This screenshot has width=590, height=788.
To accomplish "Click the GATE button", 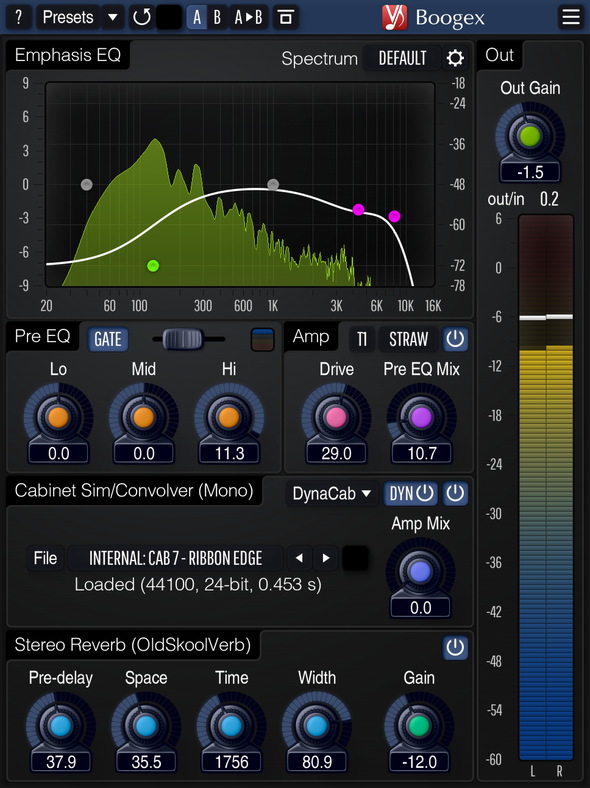I will click(108, 339).
